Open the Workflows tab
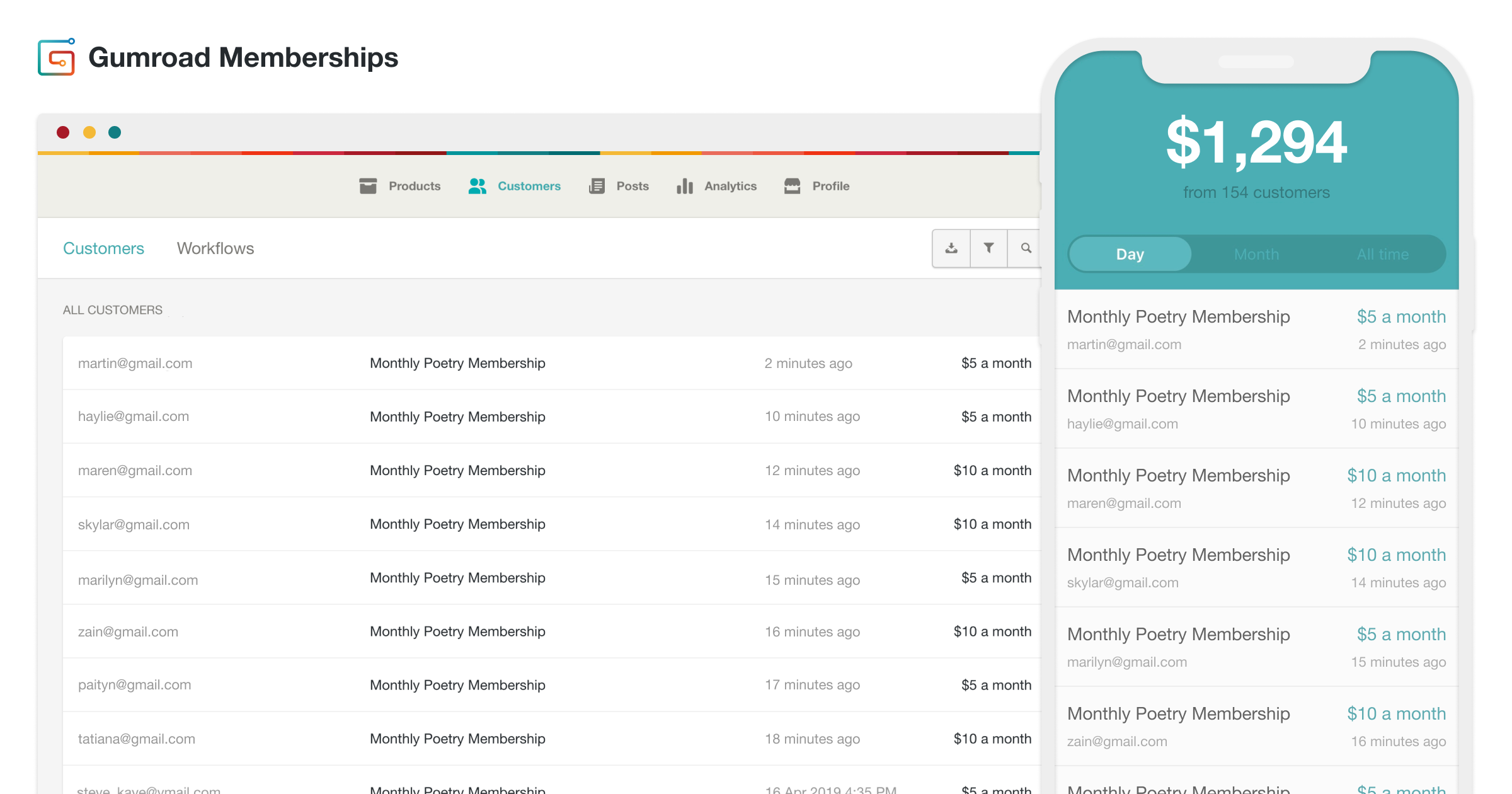 click(215, 248)
